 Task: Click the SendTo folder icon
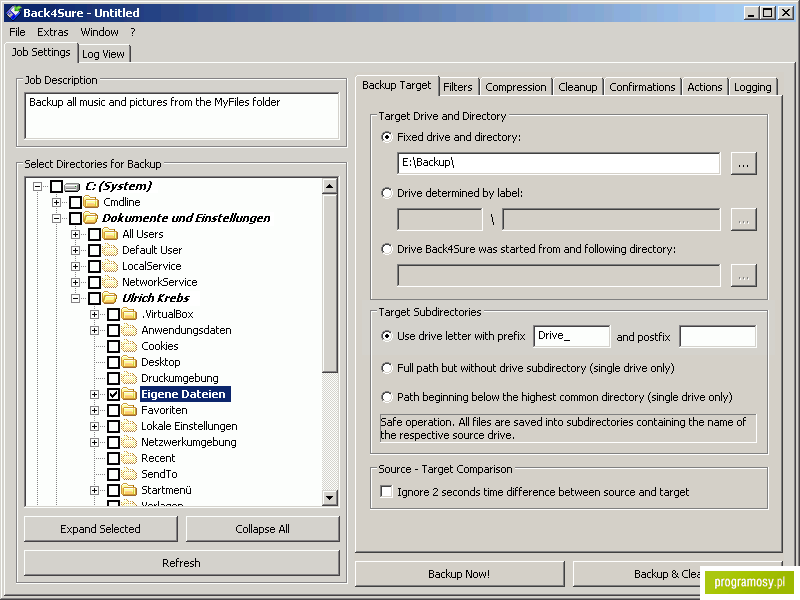(130, 474)
